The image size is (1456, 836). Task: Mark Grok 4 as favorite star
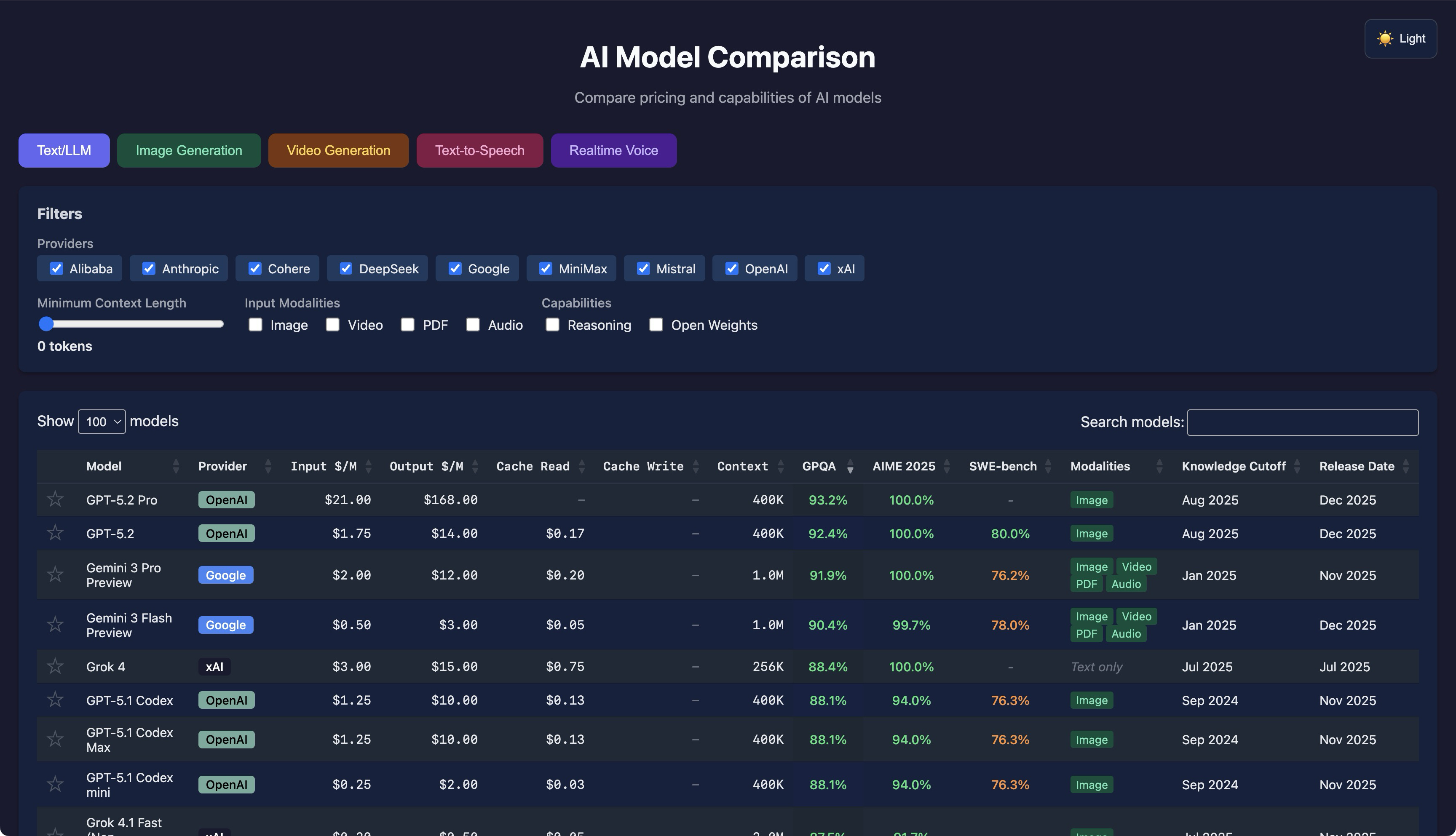coord(55,666)
